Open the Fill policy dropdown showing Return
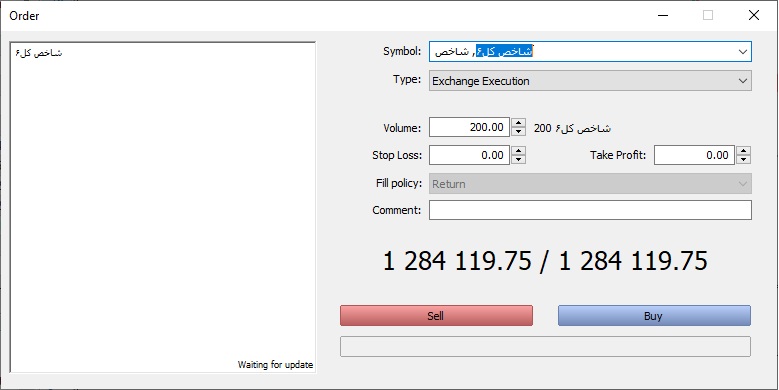Image resolution: width=779 pixels, height=390 pixels. pyautogui.click(x=590, y=184)
